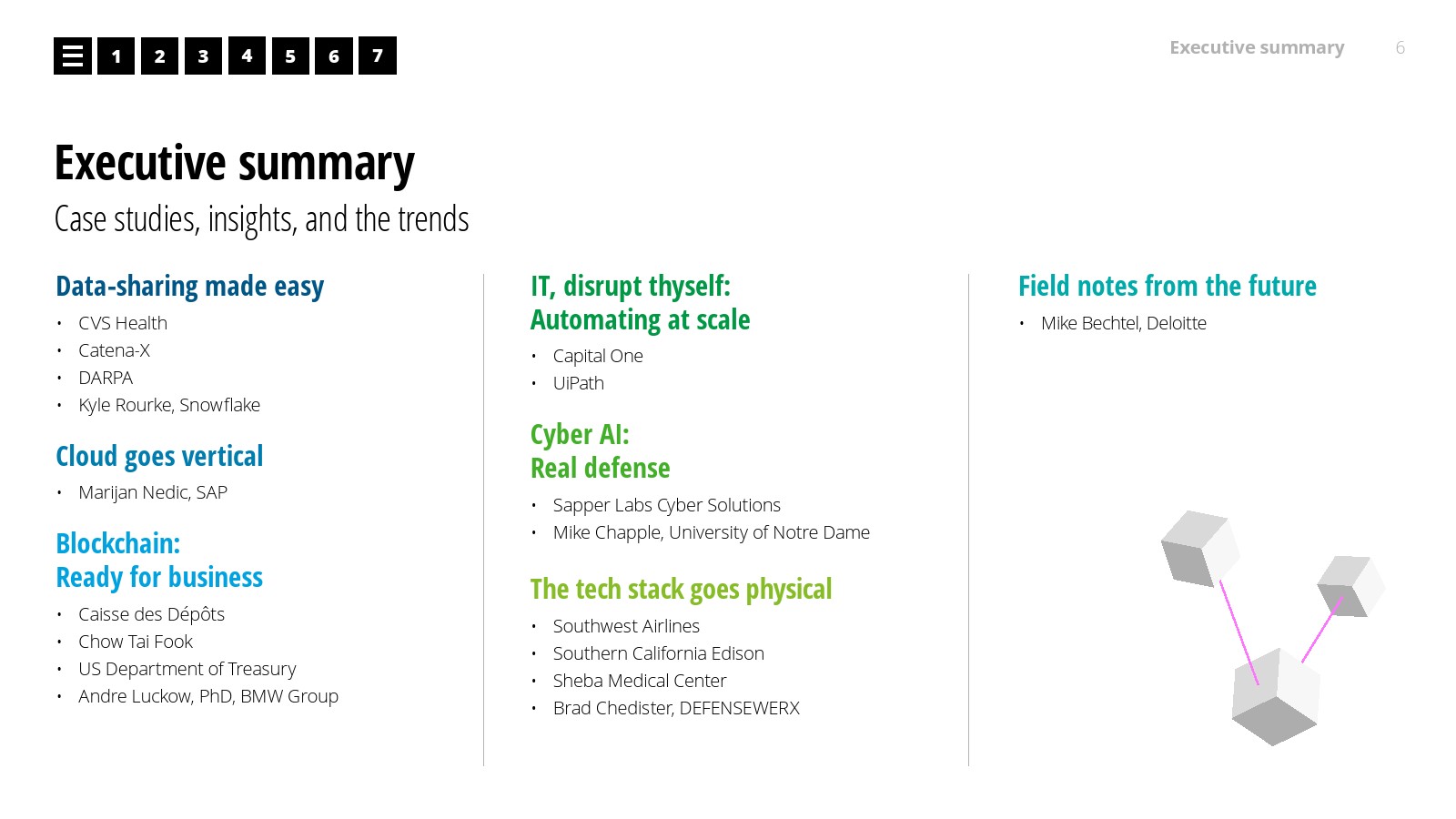Click Blockchain: Ready for business heading
1456x819 pixels.
pyautogui.click(x=159, y=561)
